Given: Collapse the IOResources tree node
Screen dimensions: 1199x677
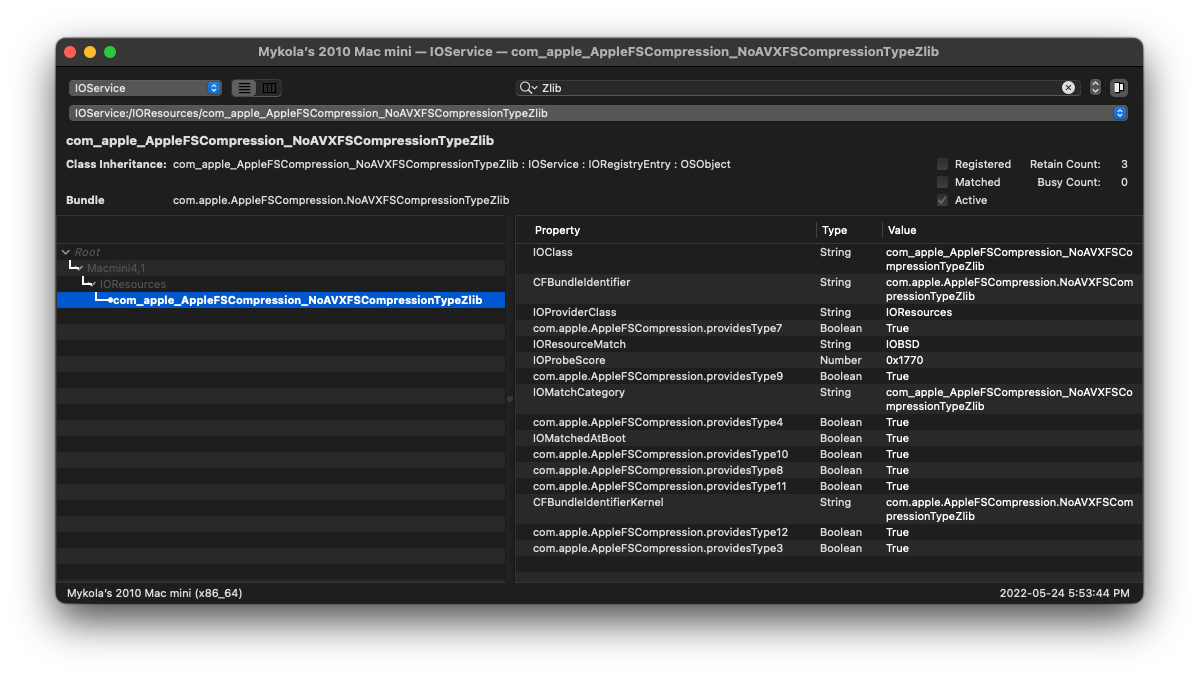Looking at the screenshot, I should point(92,284).
